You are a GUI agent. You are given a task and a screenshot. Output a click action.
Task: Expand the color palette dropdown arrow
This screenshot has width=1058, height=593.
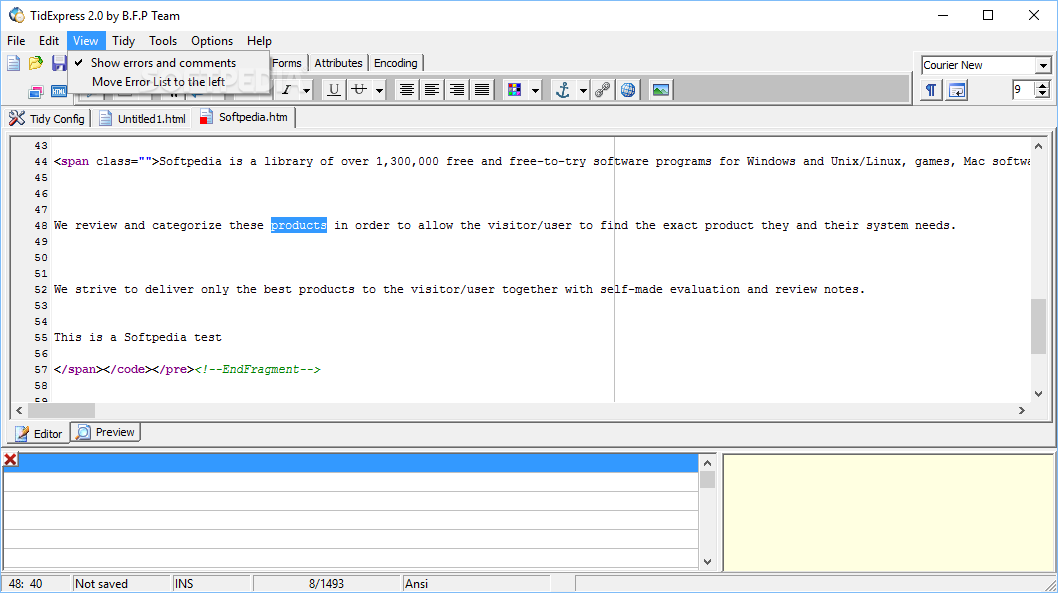point(535,90)
